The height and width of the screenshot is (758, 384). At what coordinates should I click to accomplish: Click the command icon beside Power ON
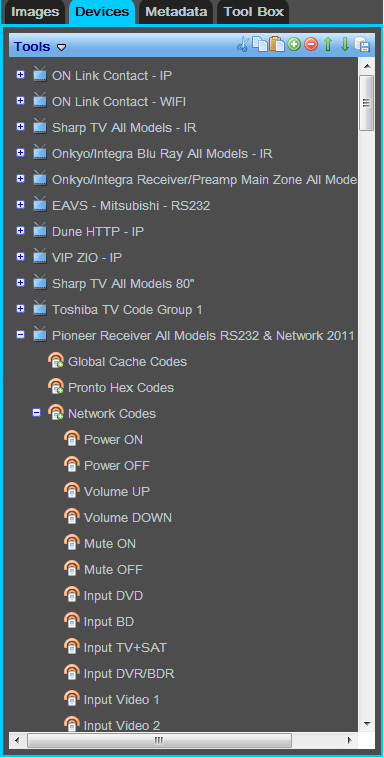click(x=72, y=438)
